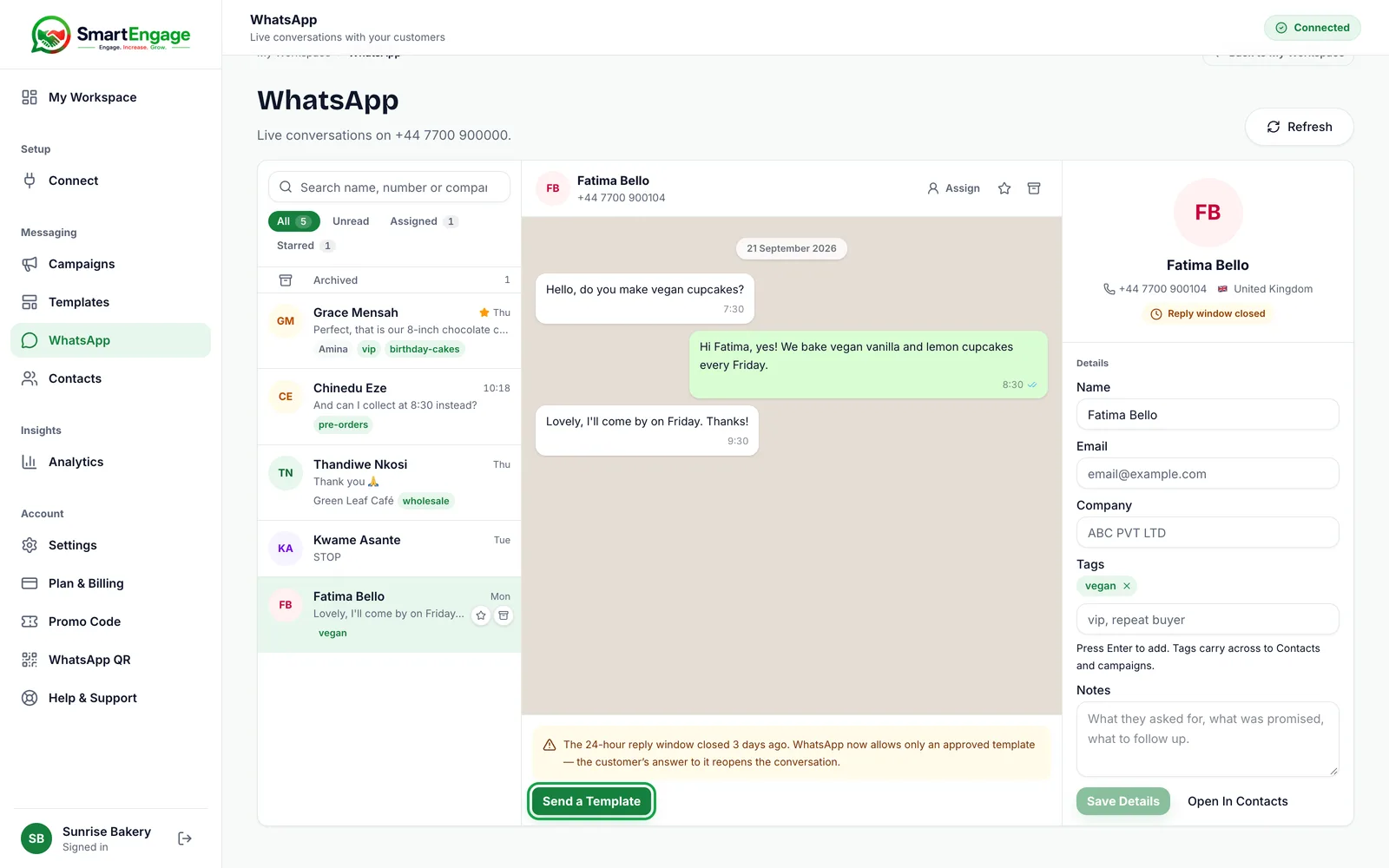Click the search magnifier icon
Image resolution: width=1389 pixels, height=868 pixels.
(x=286, y=187)
